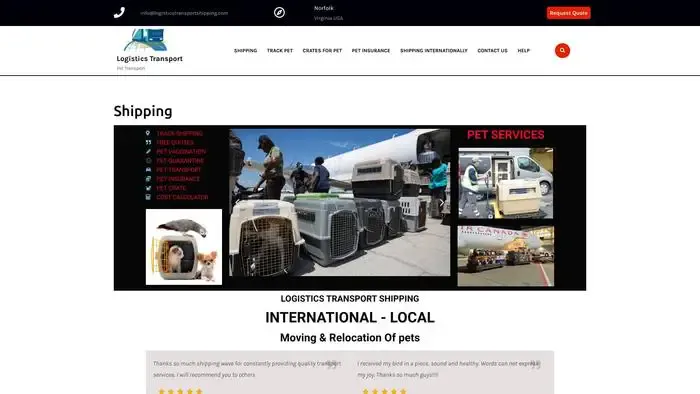Click the Logistics Transport truck logo
The height and width of the screenshot is (394, 700).
pos(146,40)
